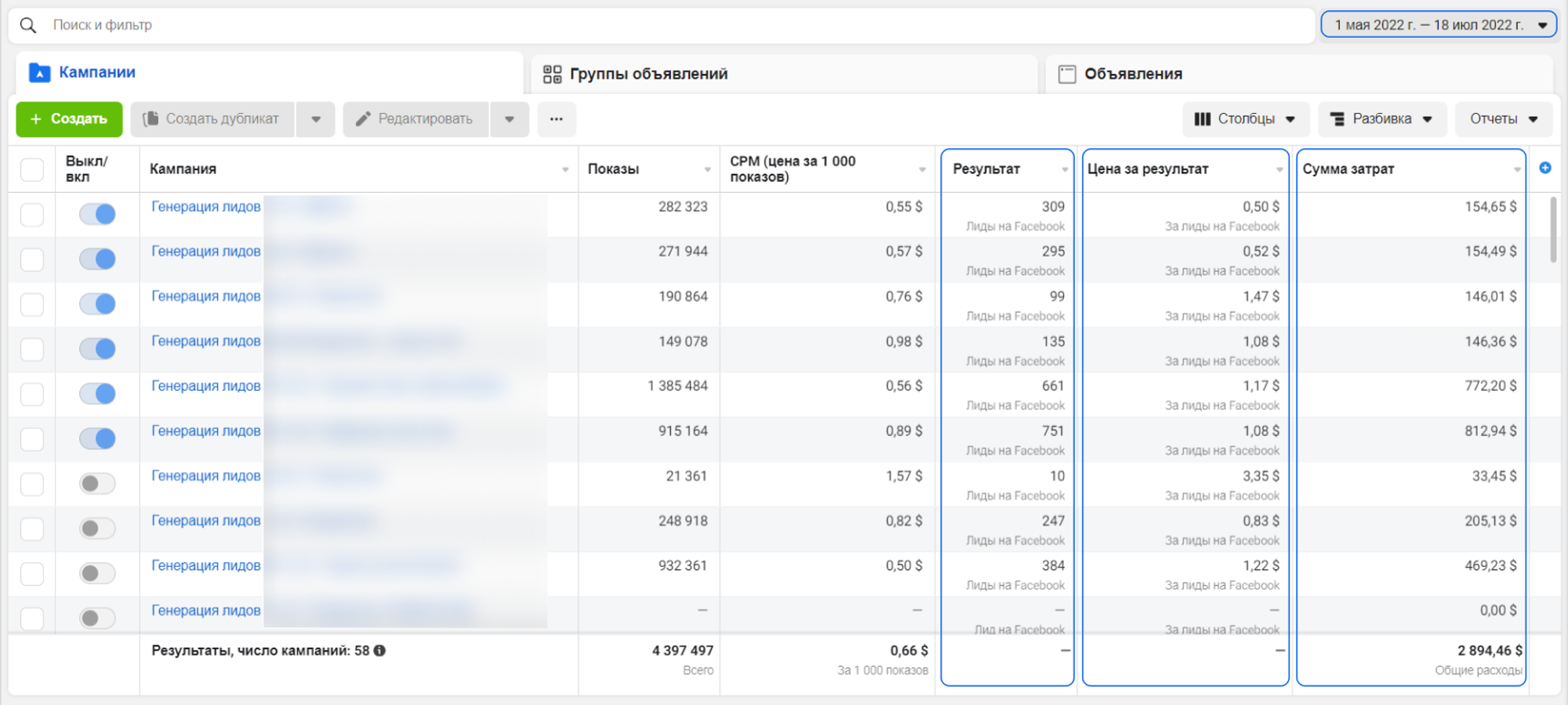The width and height of the screenshot is (1568, 705).
Task: Toggle off the campaign with 271 944 impressions
Action: click(97, 259)
